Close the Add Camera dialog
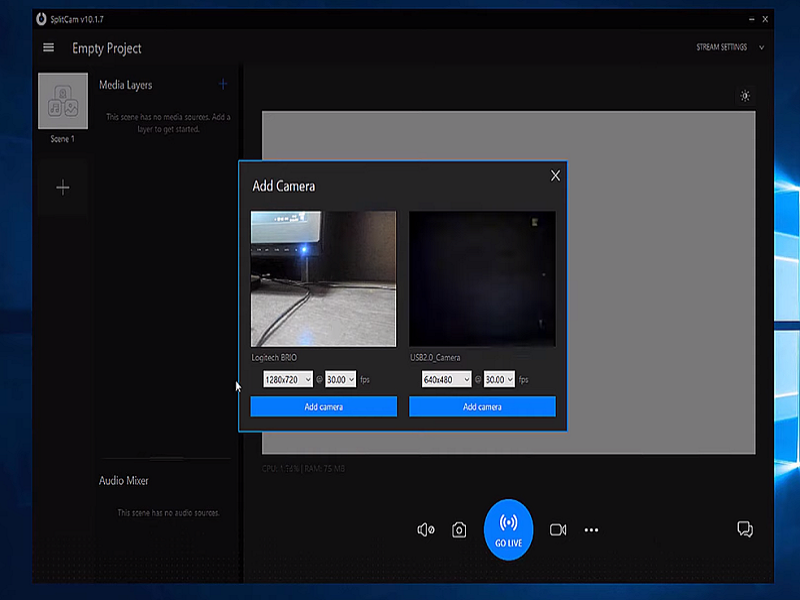The width and height of the screenshot is (800, 600). (556, 176)
